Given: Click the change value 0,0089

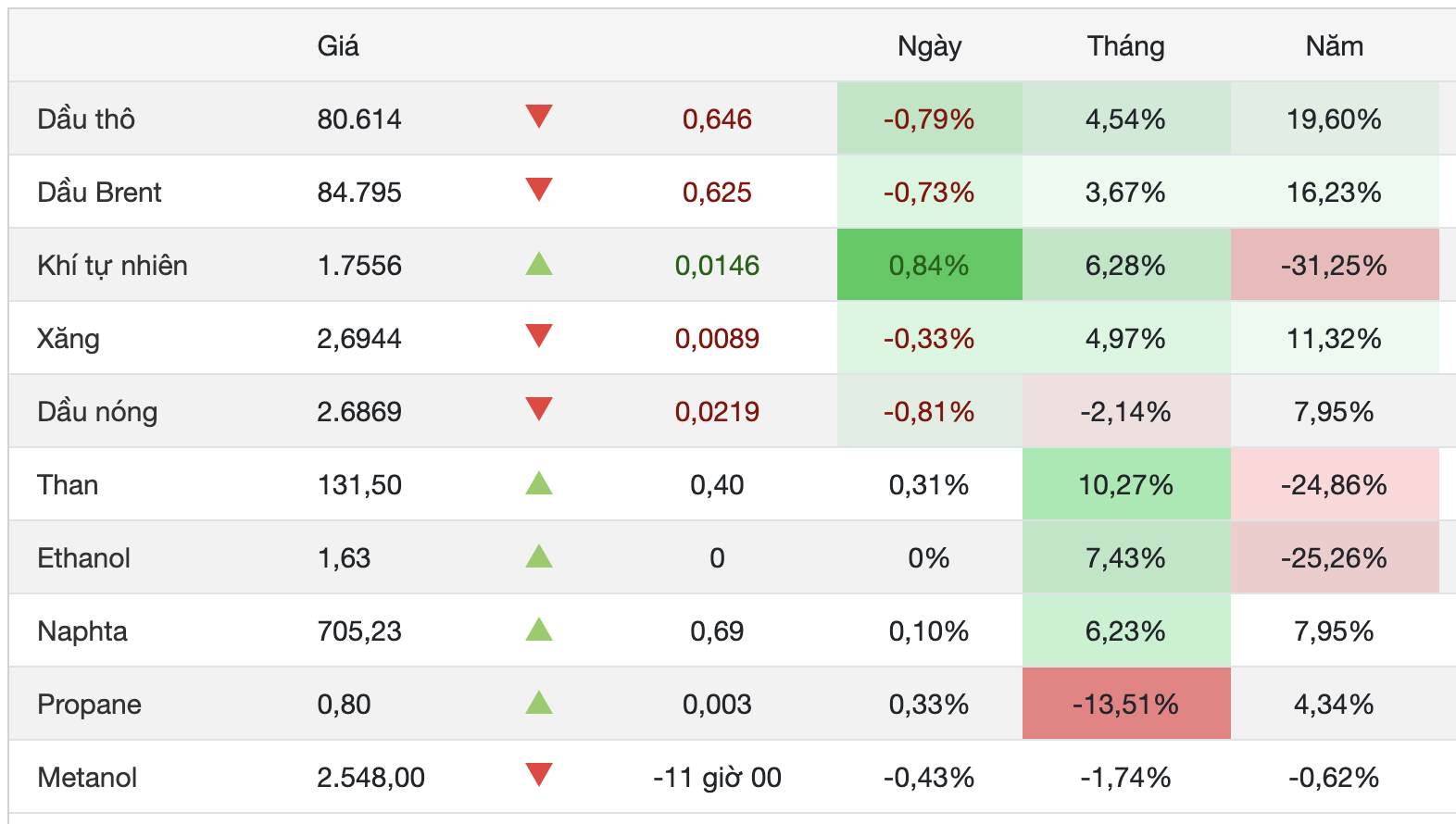Looking at the screenshot, I should [717, 339].
